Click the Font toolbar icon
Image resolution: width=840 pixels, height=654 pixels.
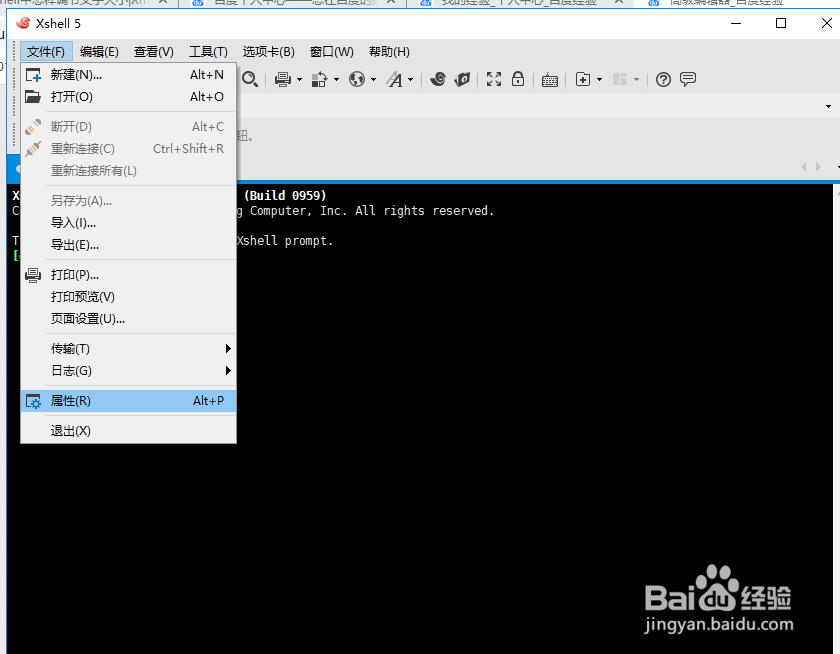(x=395, y=80)
